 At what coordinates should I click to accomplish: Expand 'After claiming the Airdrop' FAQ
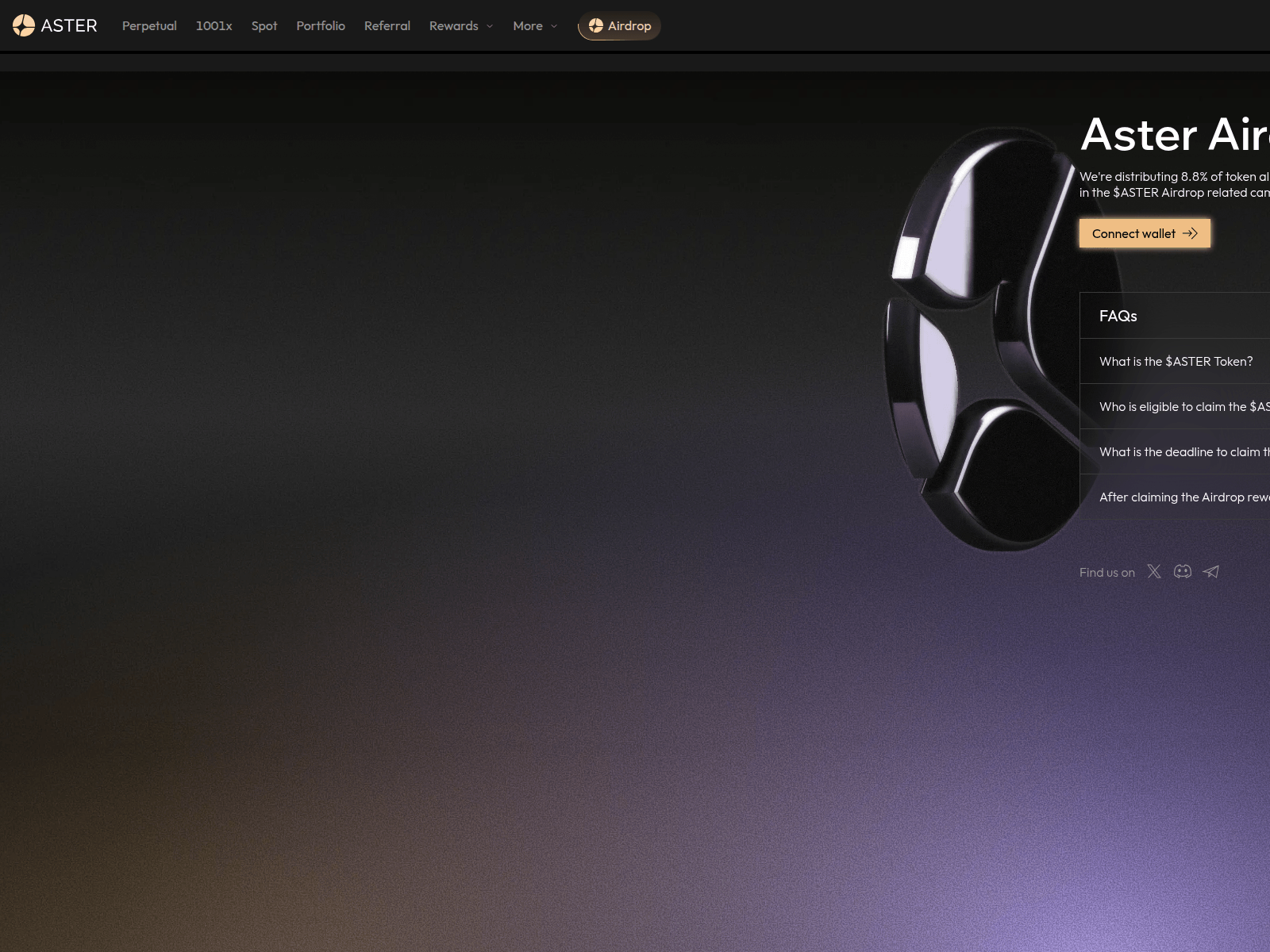[x=1183, y=497]
